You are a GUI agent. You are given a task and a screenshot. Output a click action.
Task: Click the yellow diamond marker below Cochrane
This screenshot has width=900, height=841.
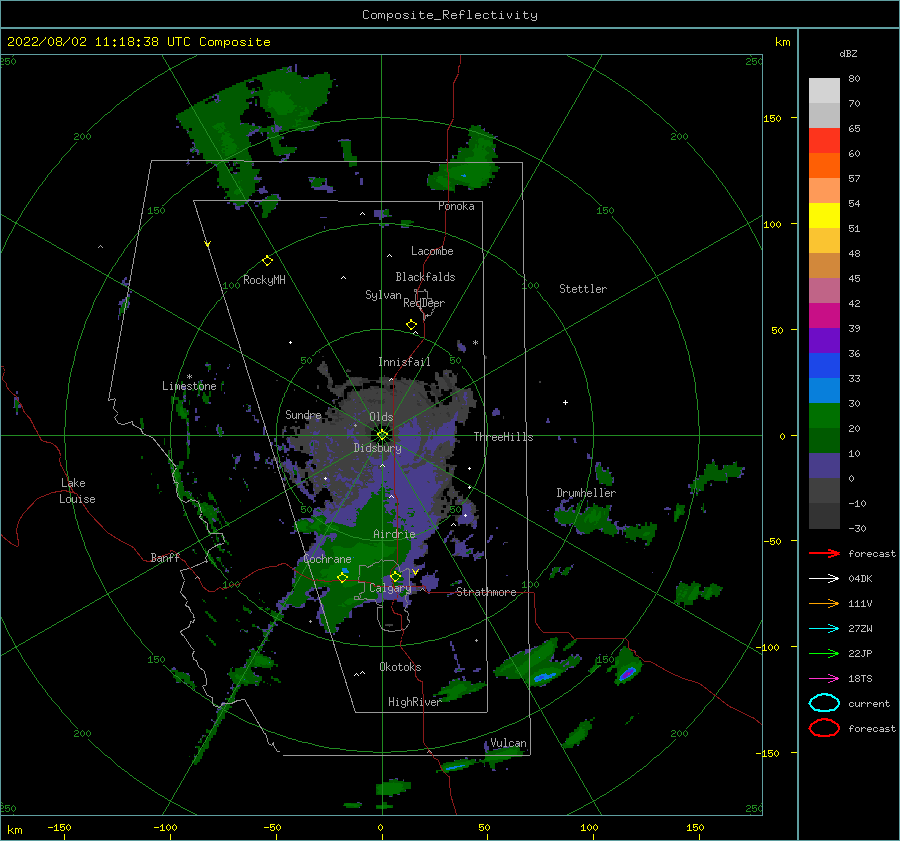(x=343, y=578)
